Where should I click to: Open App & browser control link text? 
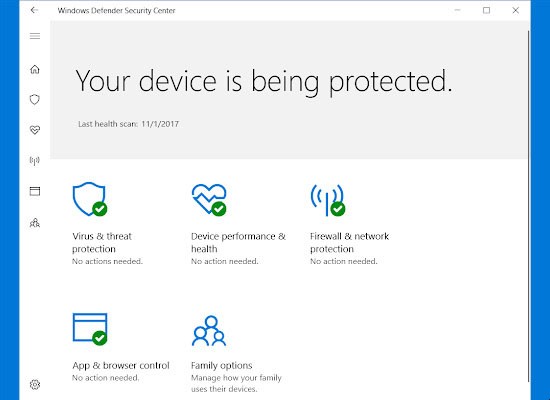(x=121, y=366)
